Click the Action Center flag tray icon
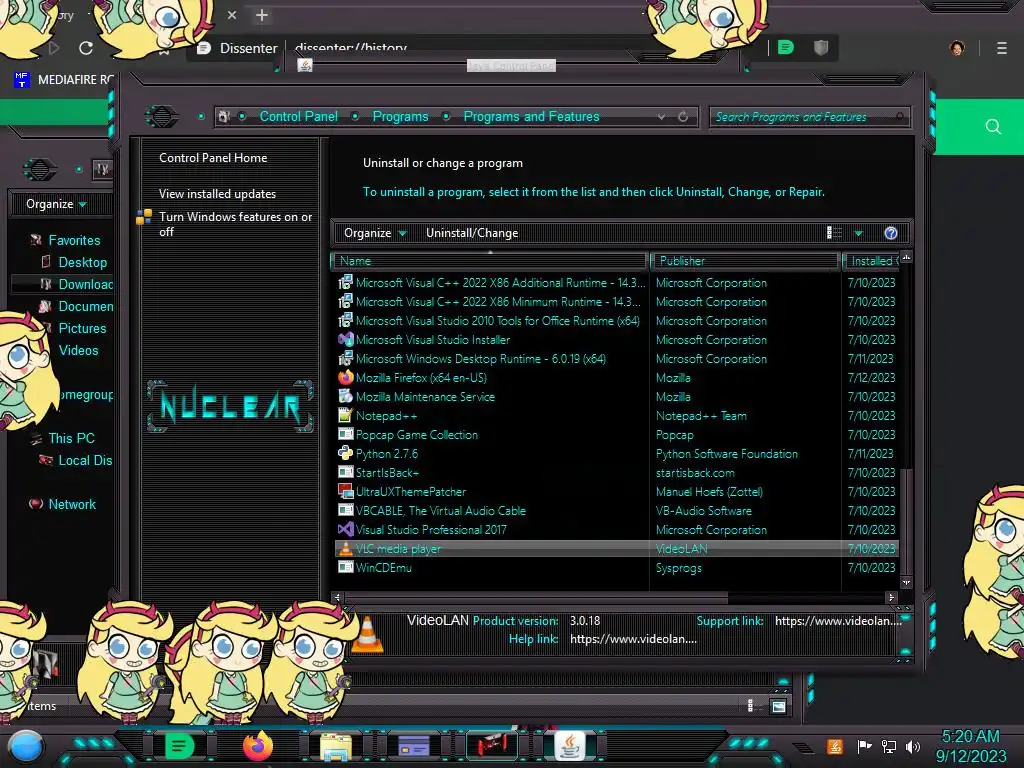 click(865, 746)
